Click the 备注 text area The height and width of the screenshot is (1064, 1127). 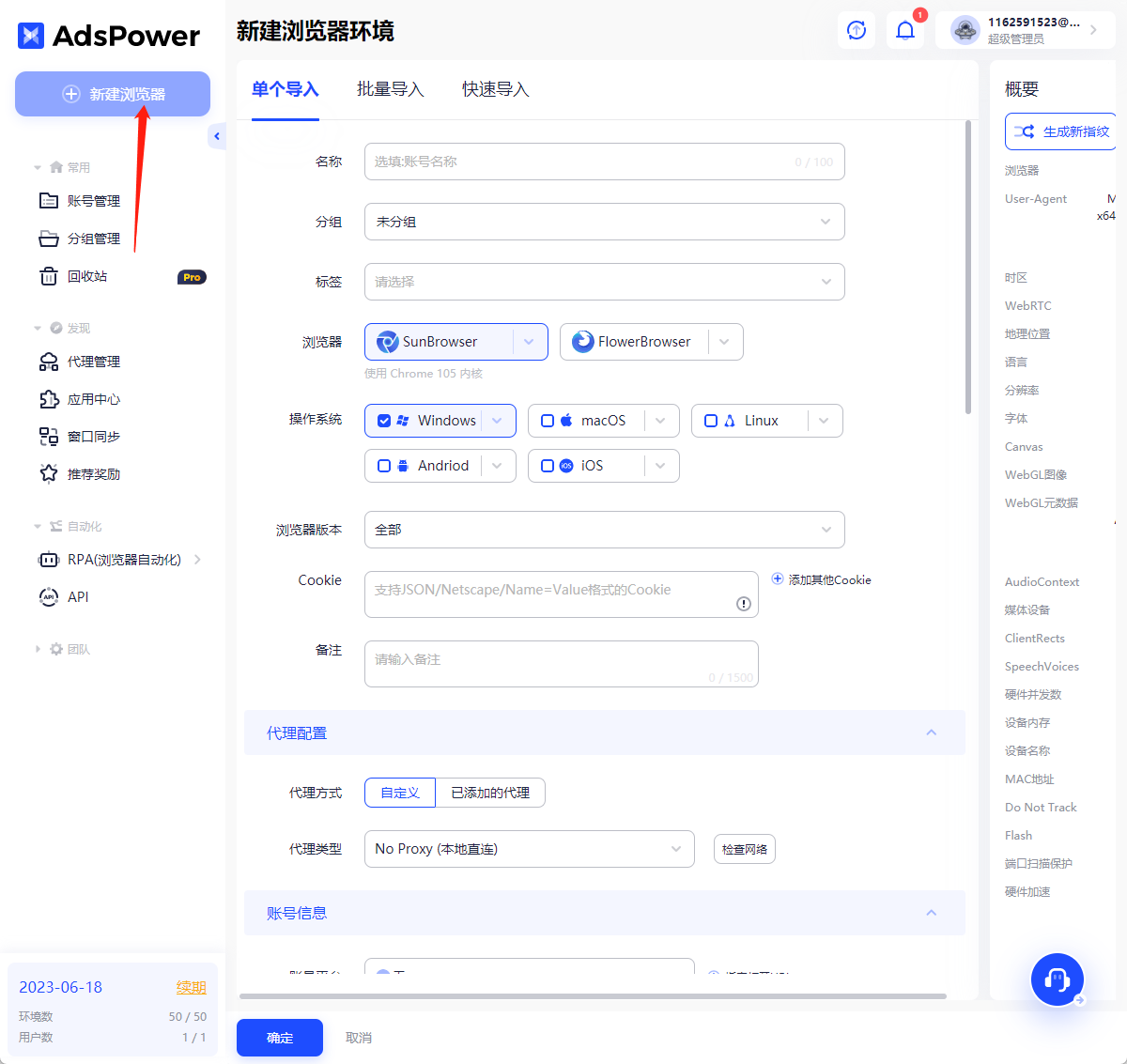[x=562, y=664]
